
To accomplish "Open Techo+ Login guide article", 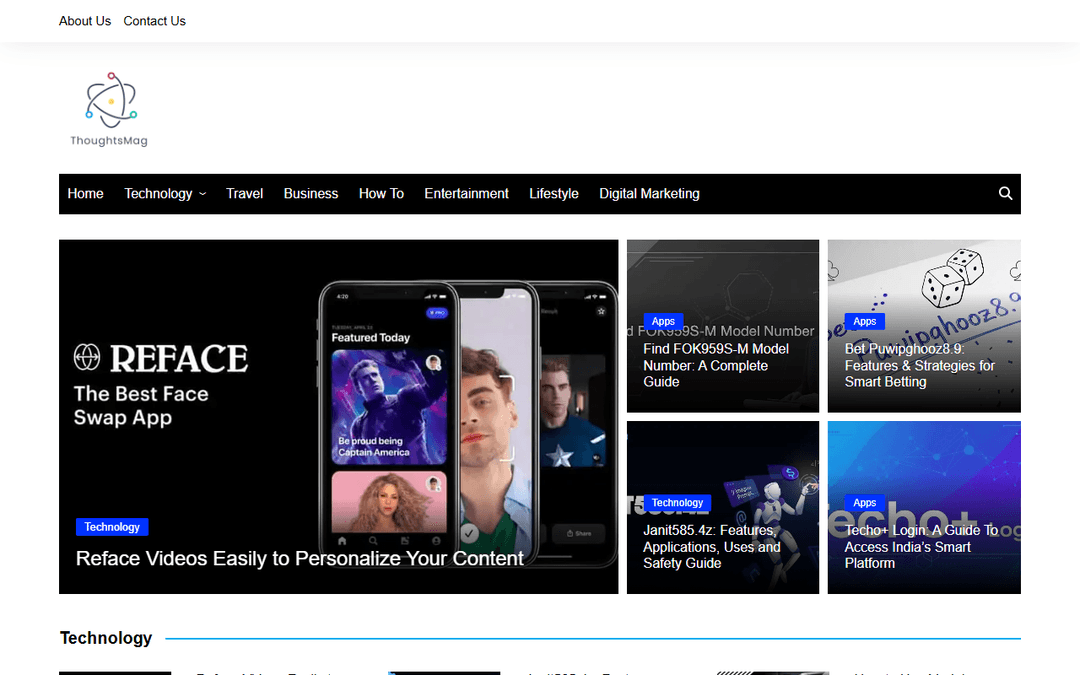I will pyautogui.click(x=921, y=546).
